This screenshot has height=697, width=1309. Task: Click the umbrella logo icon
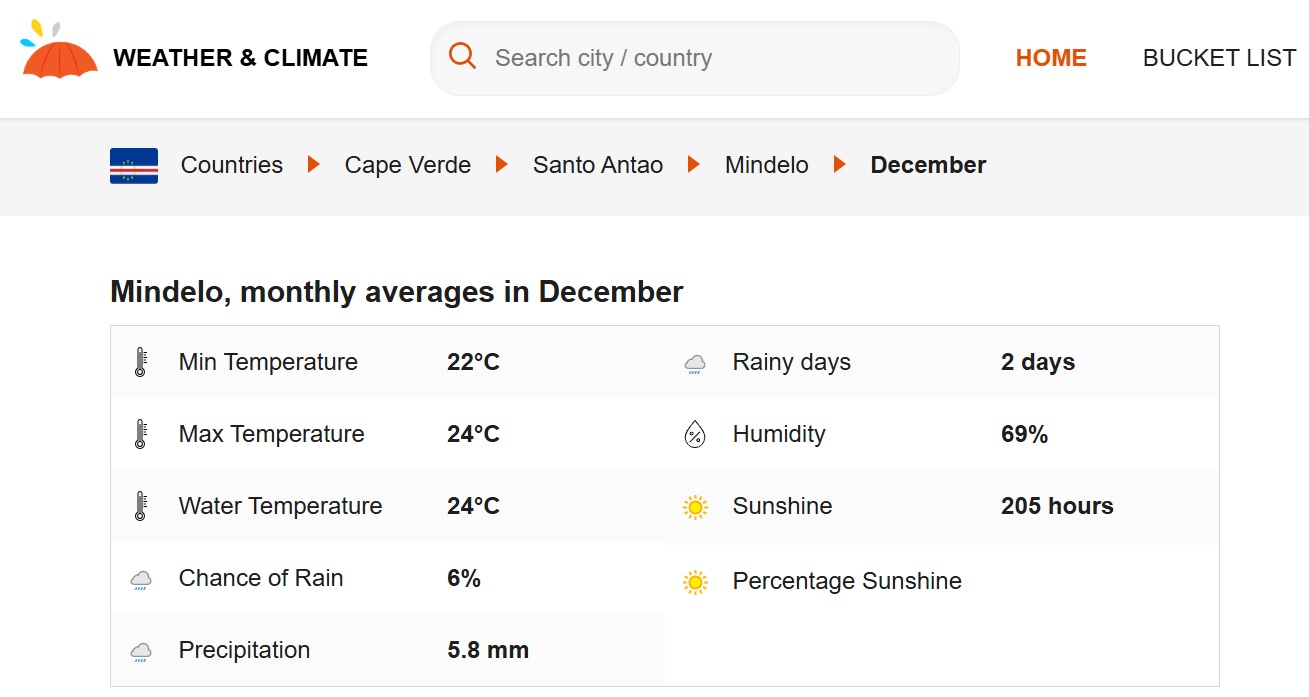pos(59,56)
